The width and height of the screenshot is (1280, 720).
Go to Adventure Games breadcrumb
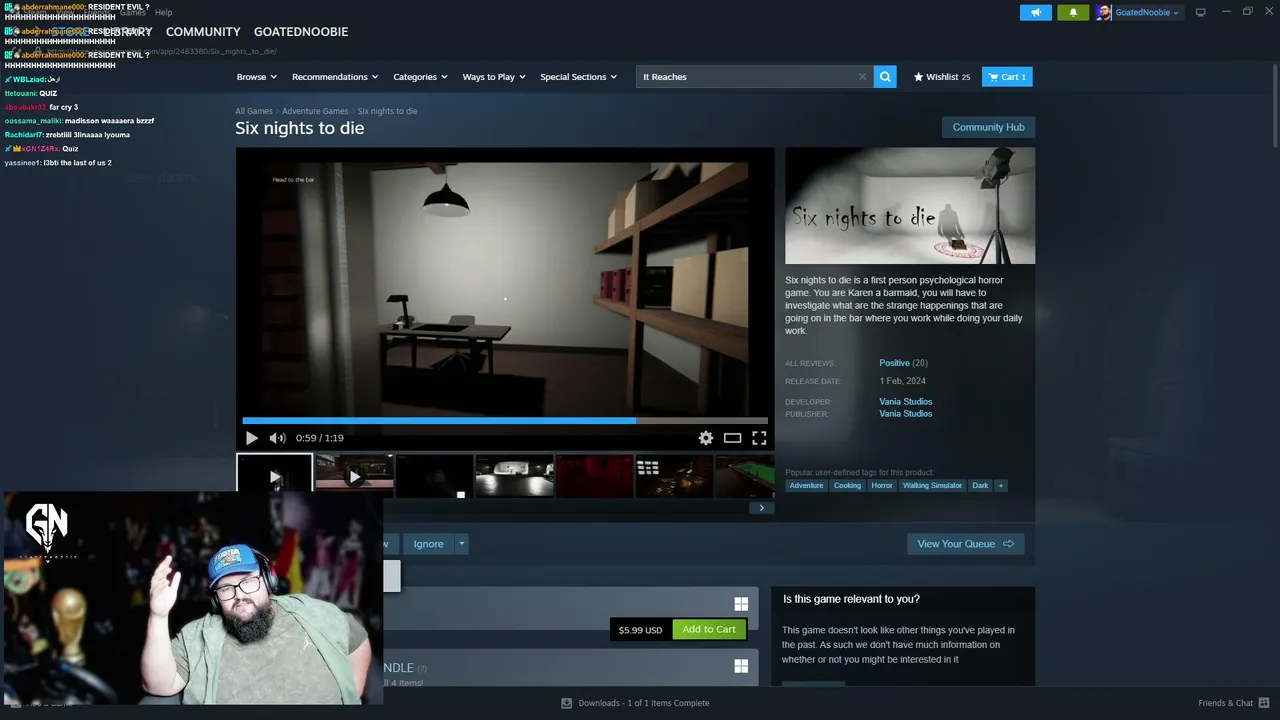pos(315,111)
